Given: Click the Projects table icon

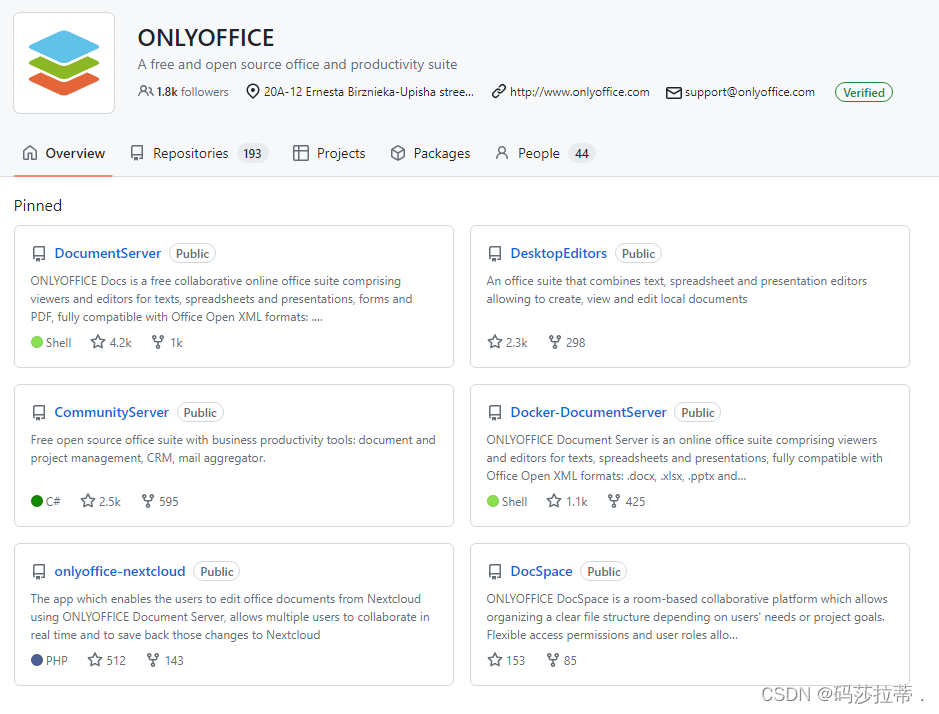Looking at the screenshot, I should [x=301, y=153].
